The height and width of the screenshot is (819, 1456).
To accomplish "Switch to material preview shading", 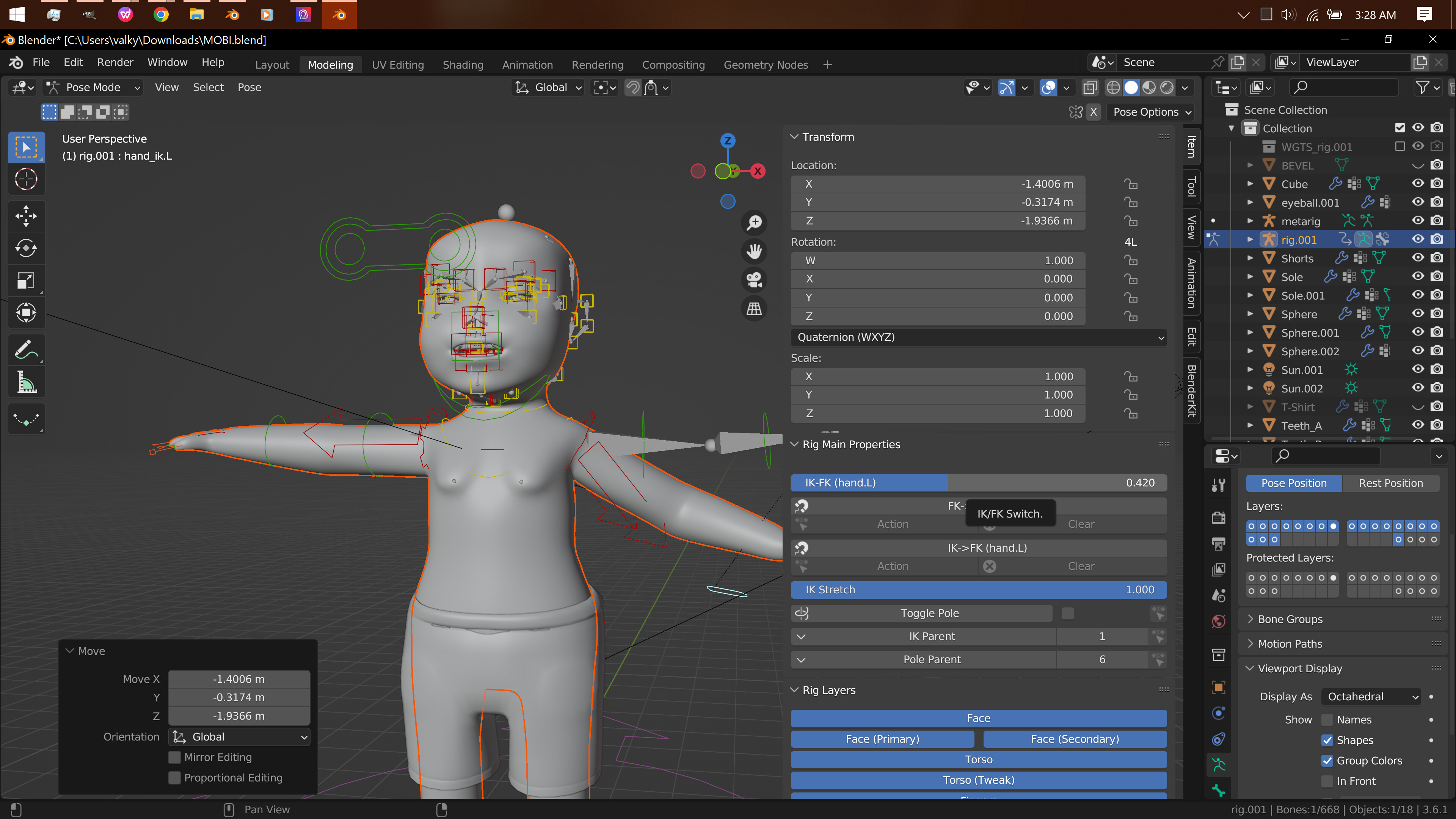I will (1149, 87).
